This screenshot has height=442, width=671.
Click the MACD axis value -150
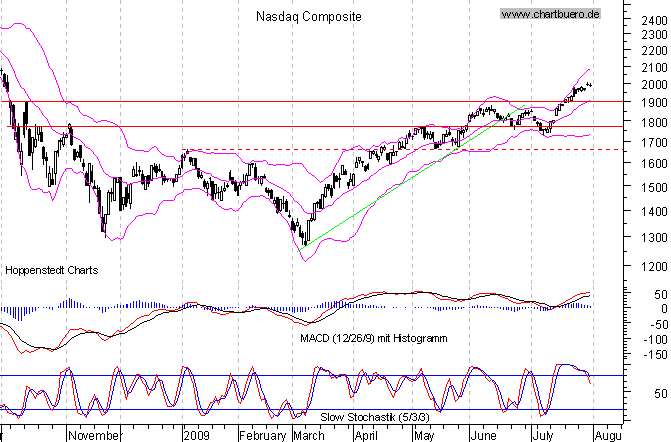pos(655,355)
